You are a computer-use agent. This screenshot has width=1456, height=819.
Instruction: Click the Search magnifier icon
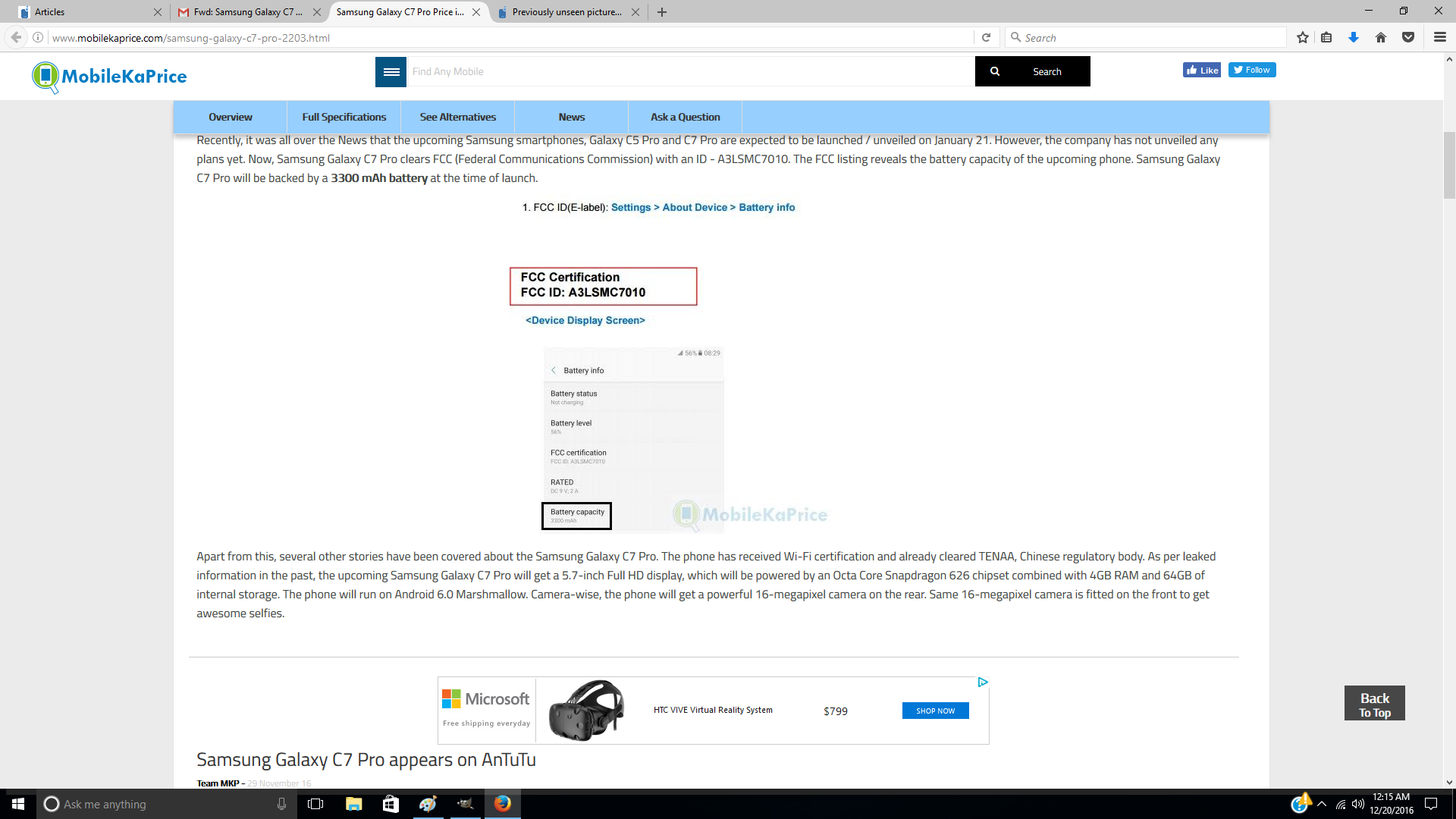coord(994,70)
